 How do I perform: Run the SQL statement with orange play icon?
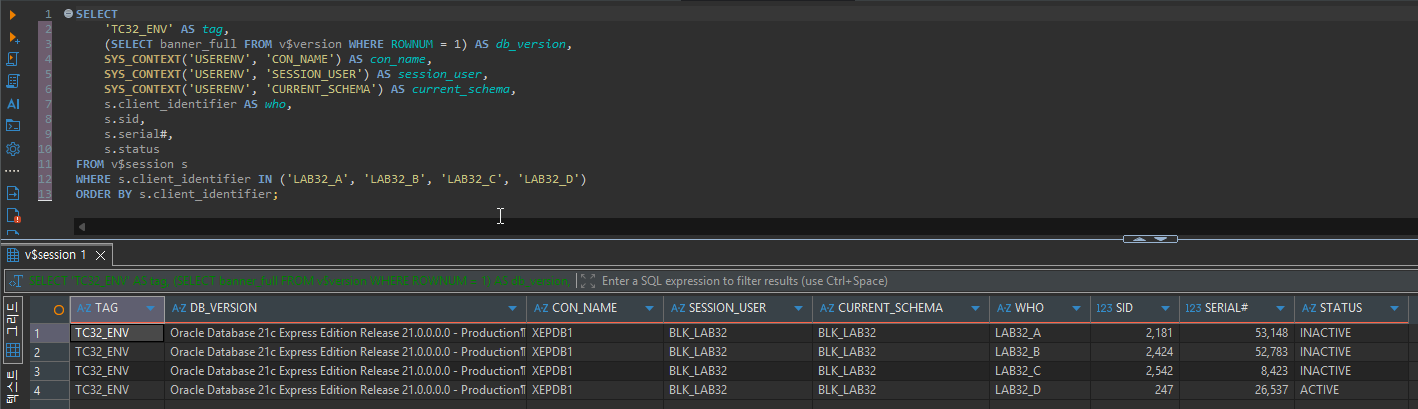13,14
